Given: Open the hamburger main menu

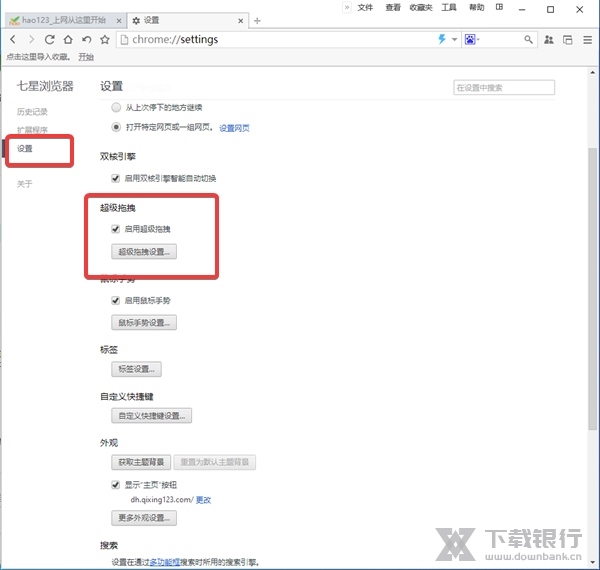Looking at the screenshot, I should (587, 39).
